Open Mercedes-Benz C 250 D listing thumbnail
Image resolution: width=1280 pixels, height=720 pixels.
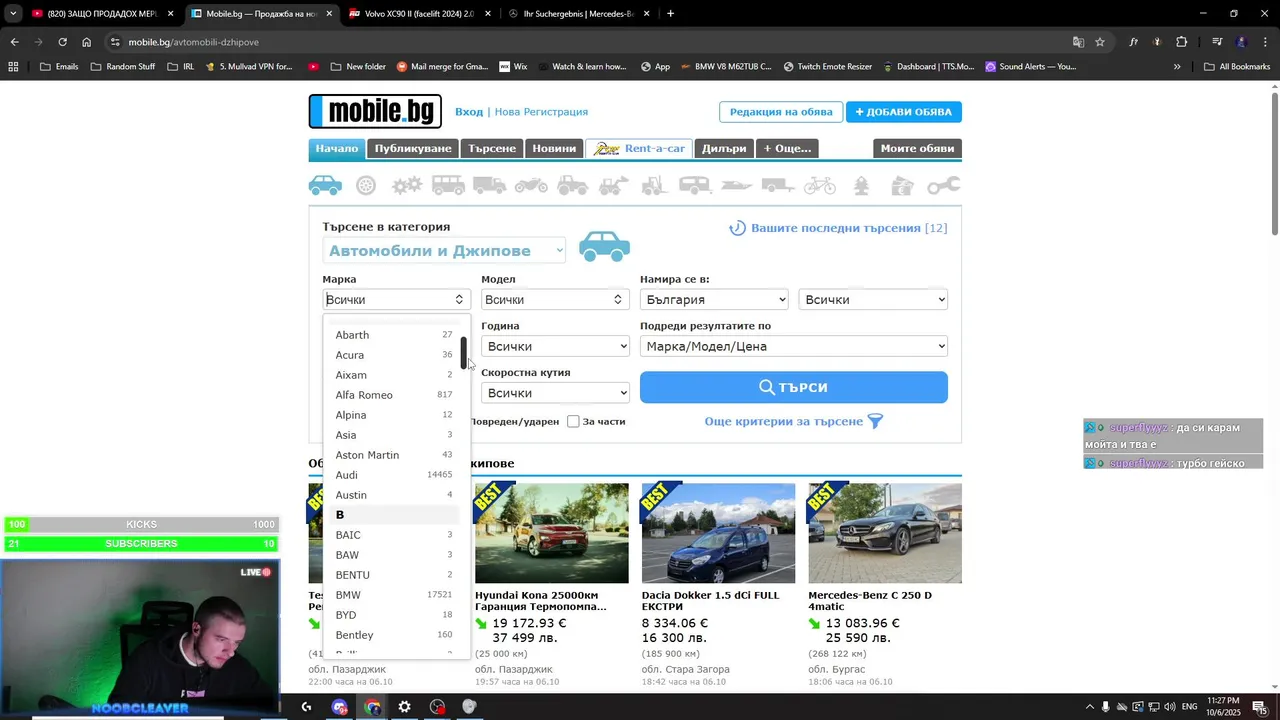(885, 533)
